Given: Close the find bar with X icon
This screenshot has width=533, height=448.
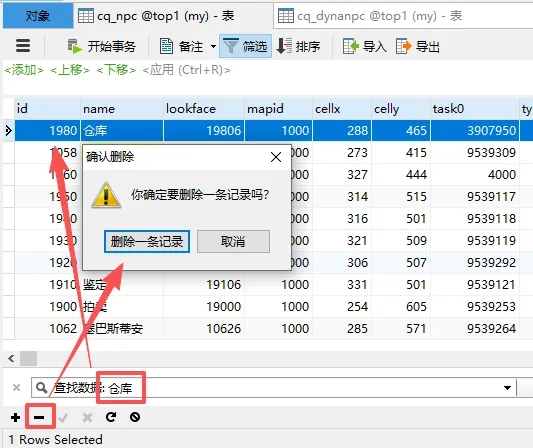Looking at the screenshot, I should pyautogui.click(x=16, y=387).
